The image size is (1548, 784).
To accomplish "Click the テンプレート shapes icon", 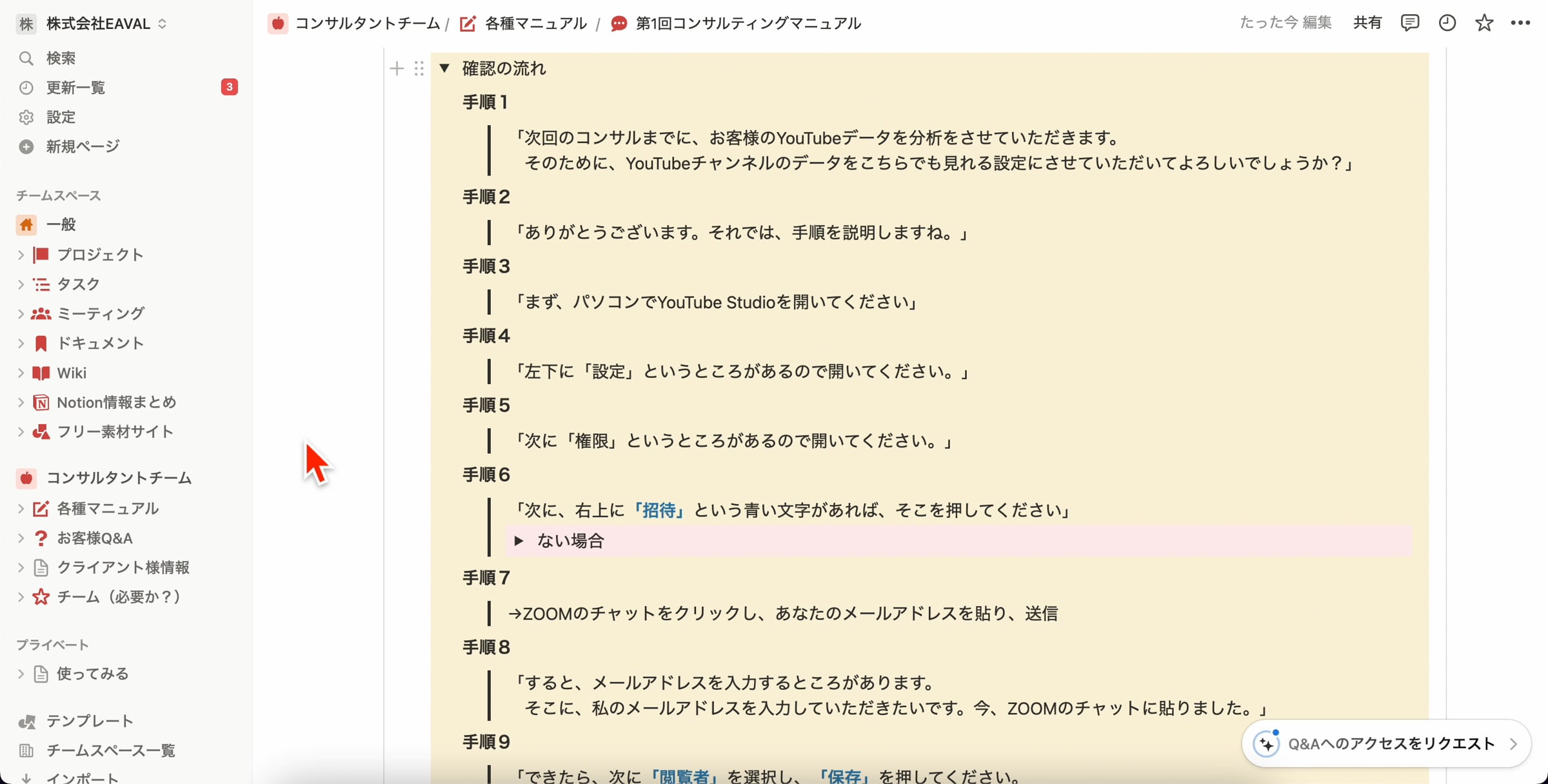I will pyautogui.click(x=26, y=721).
